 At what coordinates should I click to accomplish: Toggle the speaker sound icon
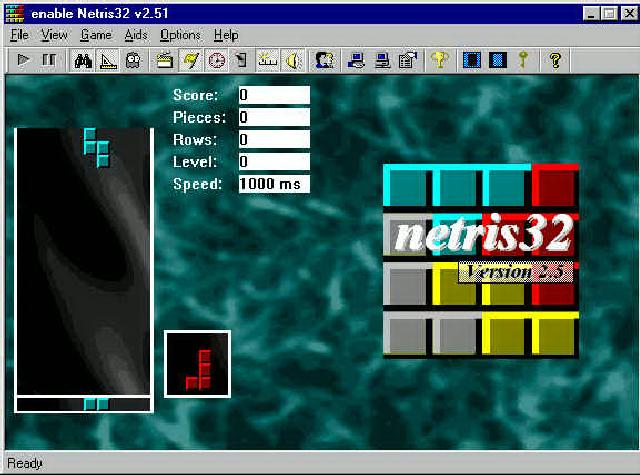pyautogui.click(x=293, y=60)
